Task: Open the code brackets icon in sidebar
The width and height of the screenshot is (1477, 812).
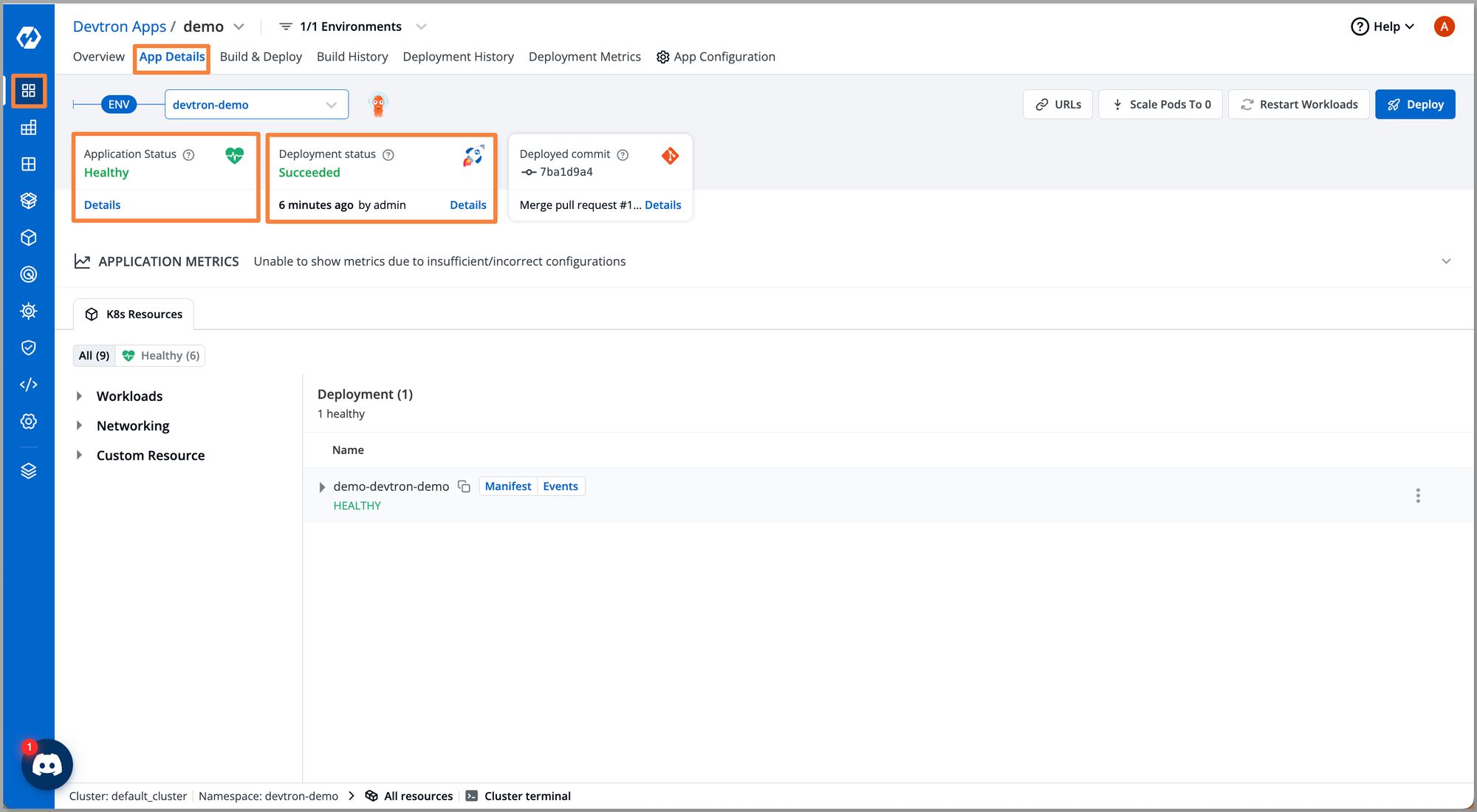Action: click(x=29, y=385)
